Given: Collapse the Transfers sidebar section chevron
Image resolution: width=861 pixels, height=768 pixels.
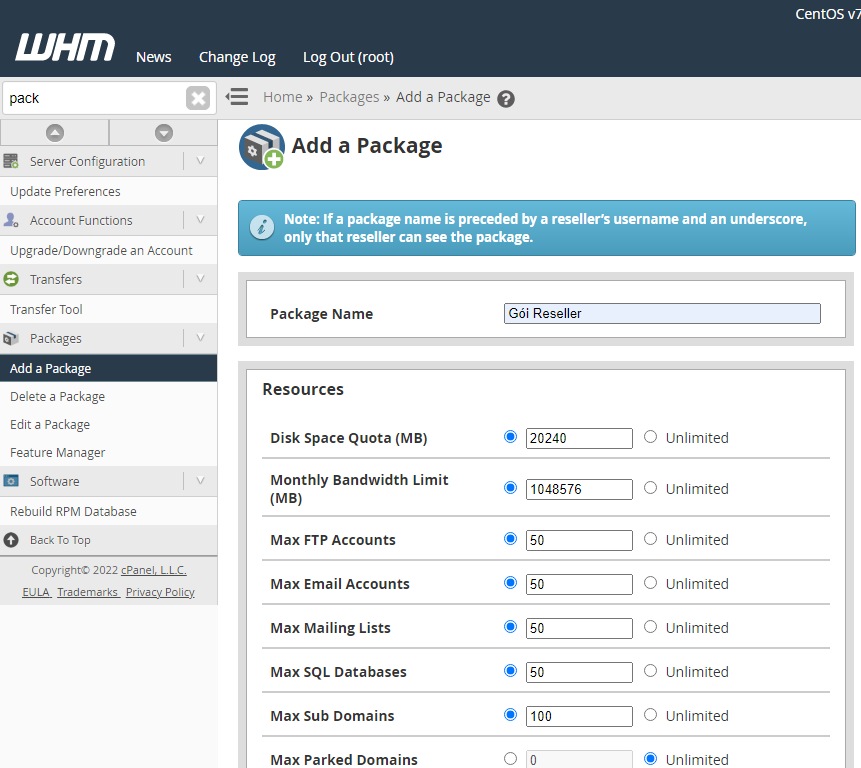Looking at the screenshot, I should coord(200,279).
